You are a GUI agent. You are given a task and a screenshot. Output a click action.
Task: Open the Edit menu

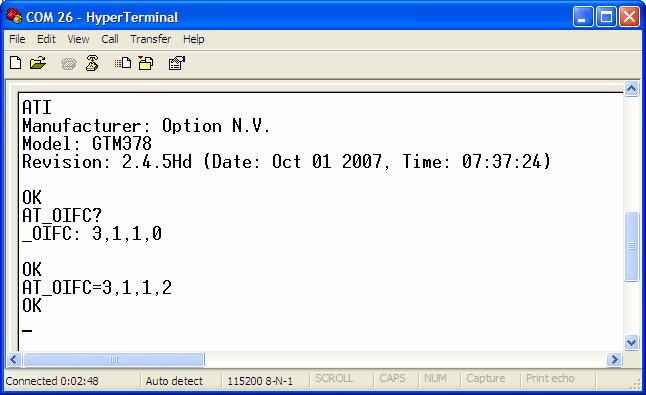tap(46, 39)
